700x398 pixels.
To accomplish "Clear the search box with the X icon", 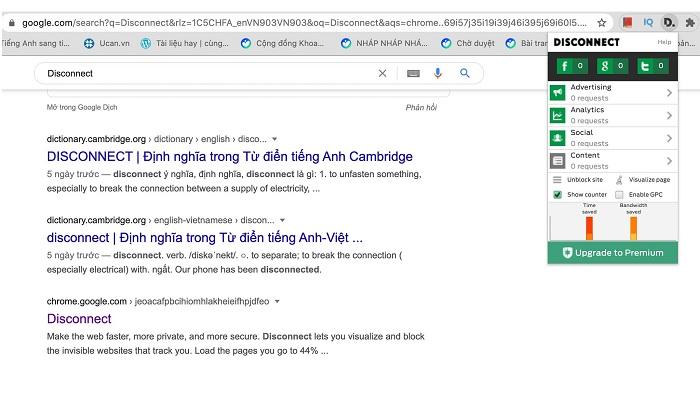I will click(383, 73).
